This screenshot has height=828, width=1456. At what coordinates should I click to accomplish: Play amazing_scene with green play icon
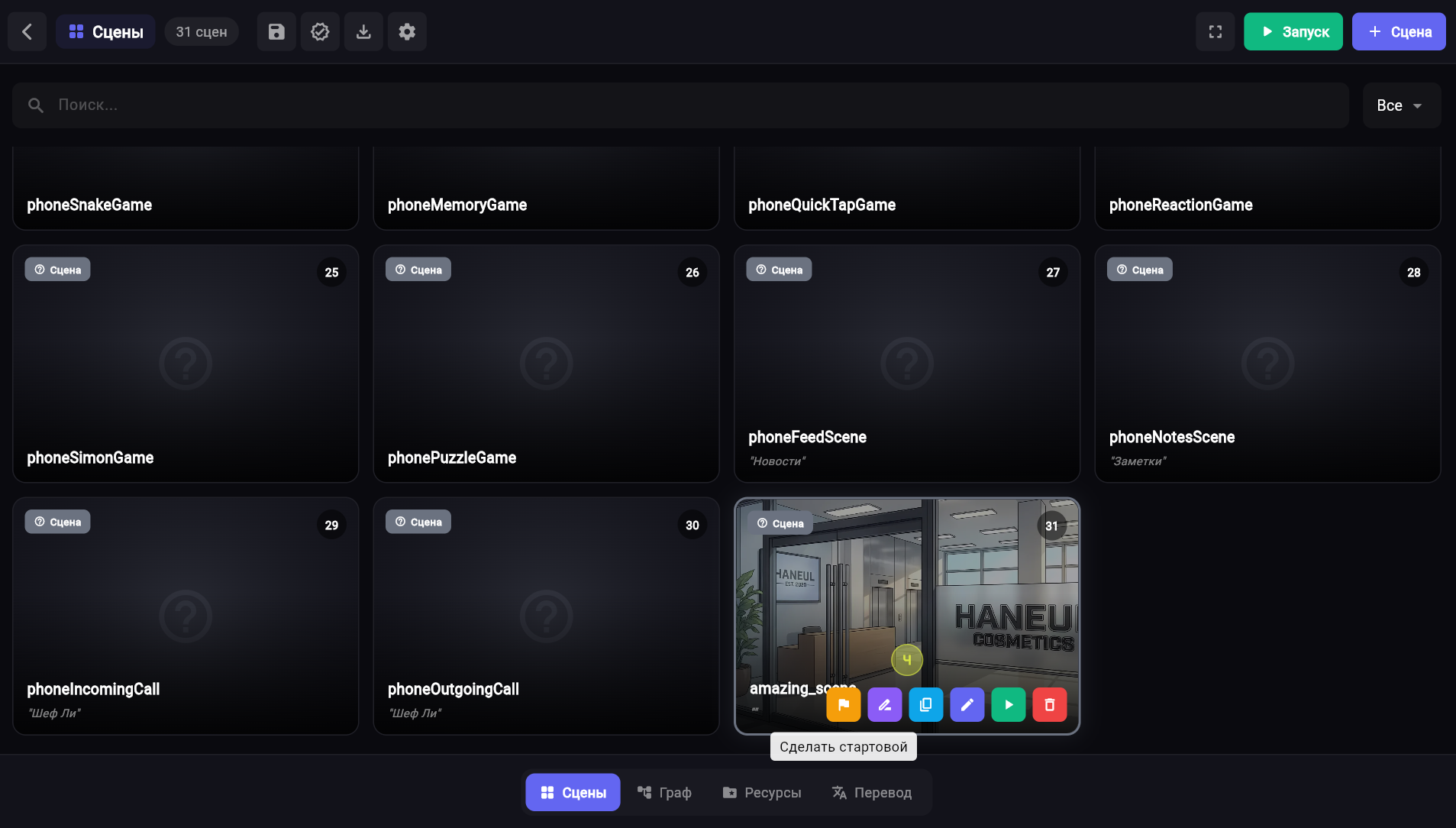[x=1009, y=704]
